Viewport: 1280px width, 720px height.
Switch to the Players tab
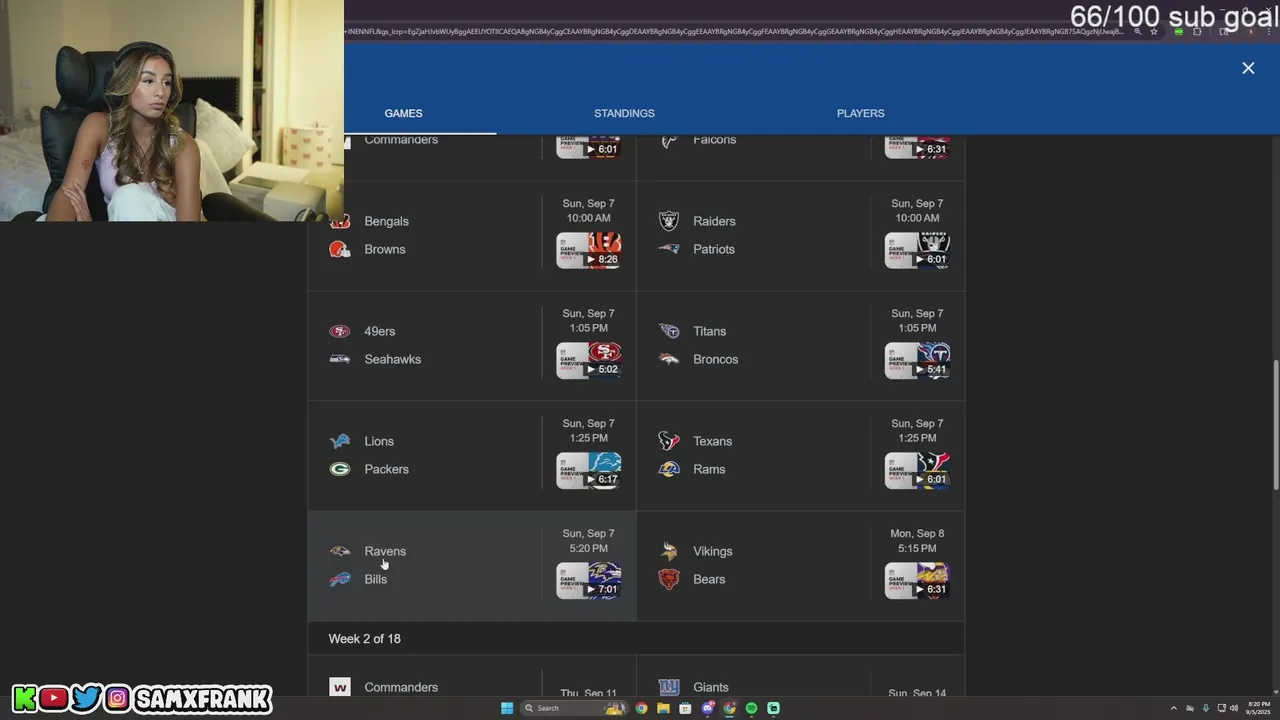coord(860,113)
